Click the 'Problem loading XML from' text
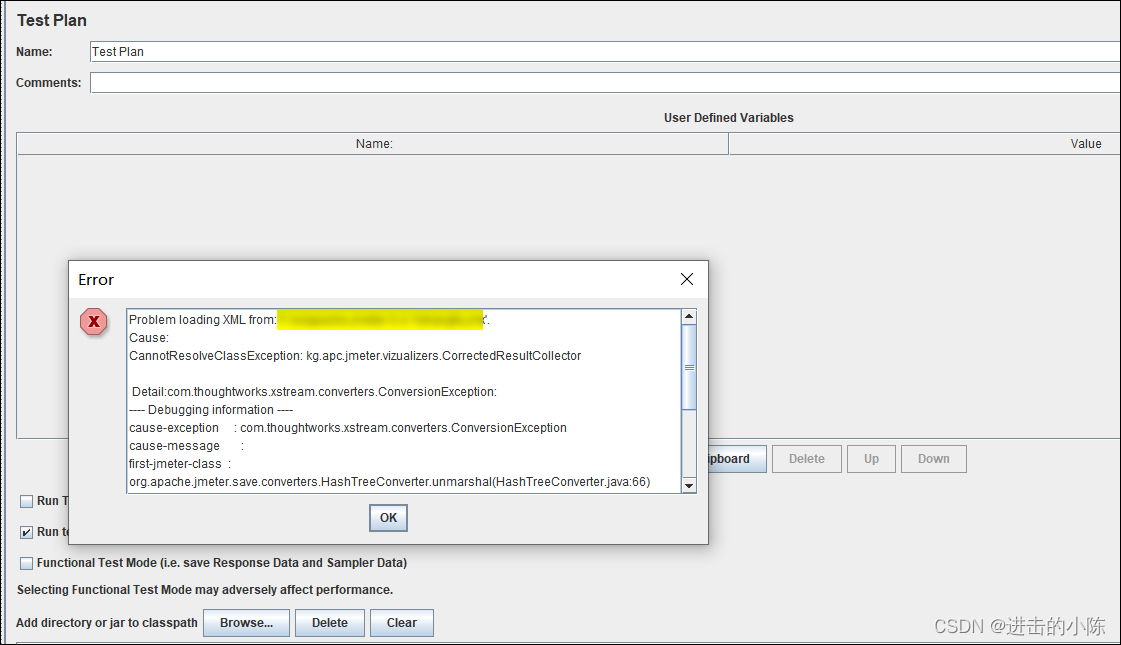 point(202,320)
